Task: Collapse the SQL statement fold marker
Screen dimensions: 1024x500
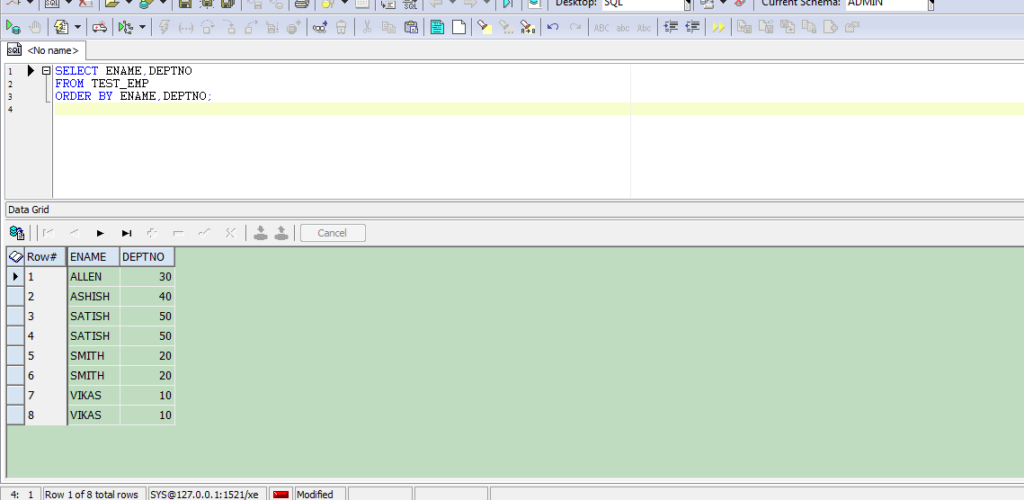Action: [x=45, y=71]
